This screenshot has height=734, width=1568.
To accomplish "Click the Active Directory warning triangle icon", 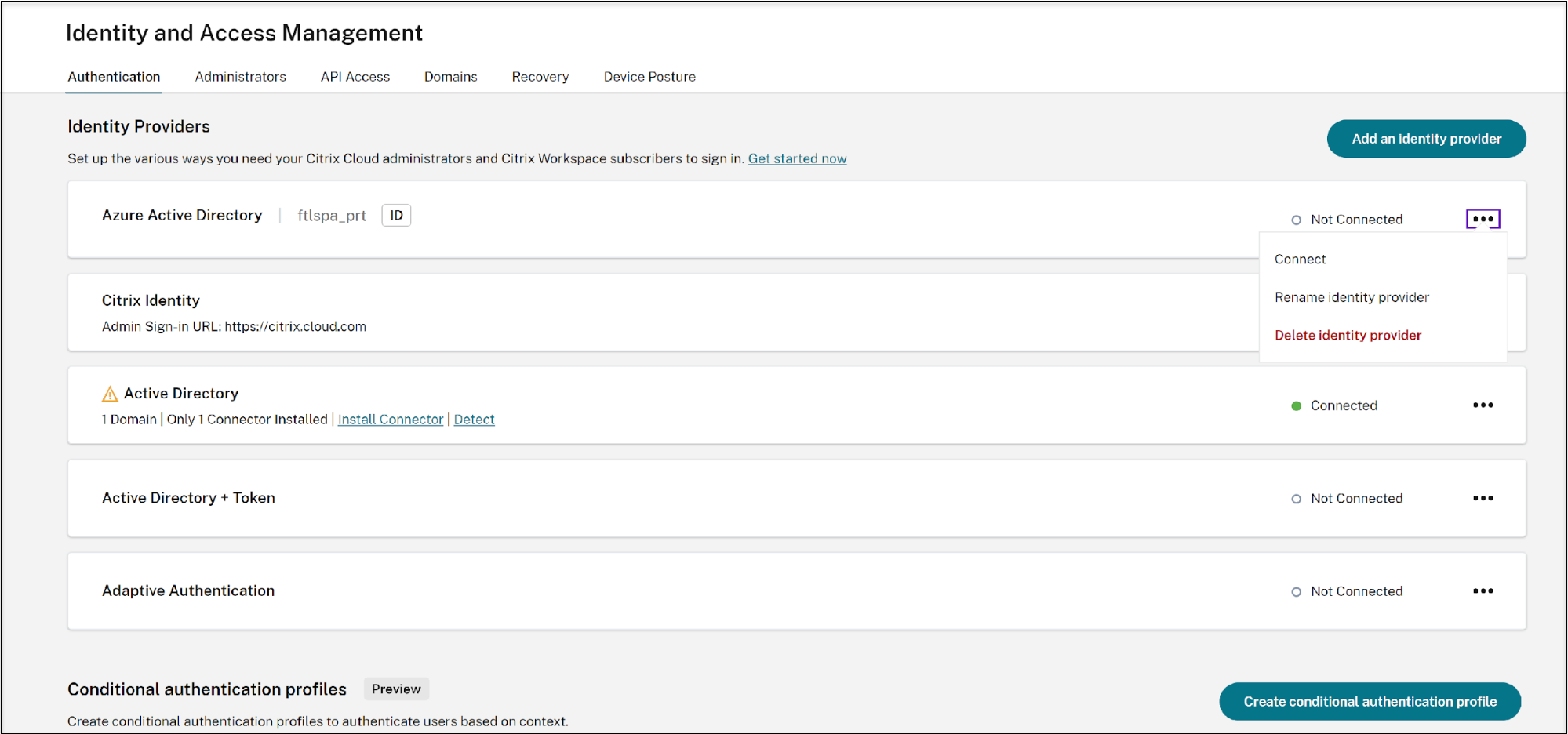I will pos(110,394).
